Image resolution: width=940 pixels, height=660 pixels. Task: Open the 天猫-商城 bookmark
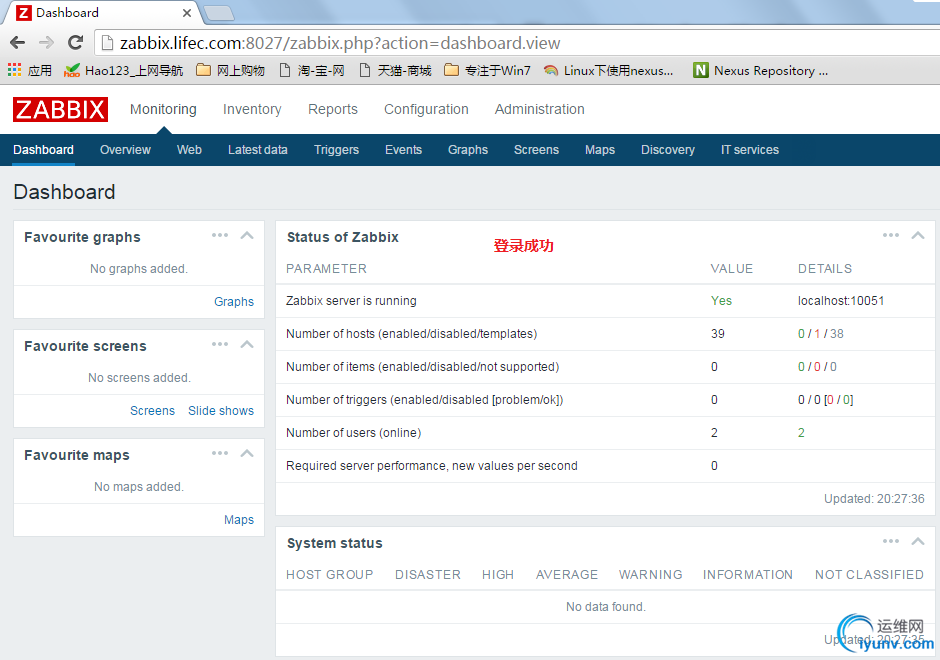[x=396, y=71]
